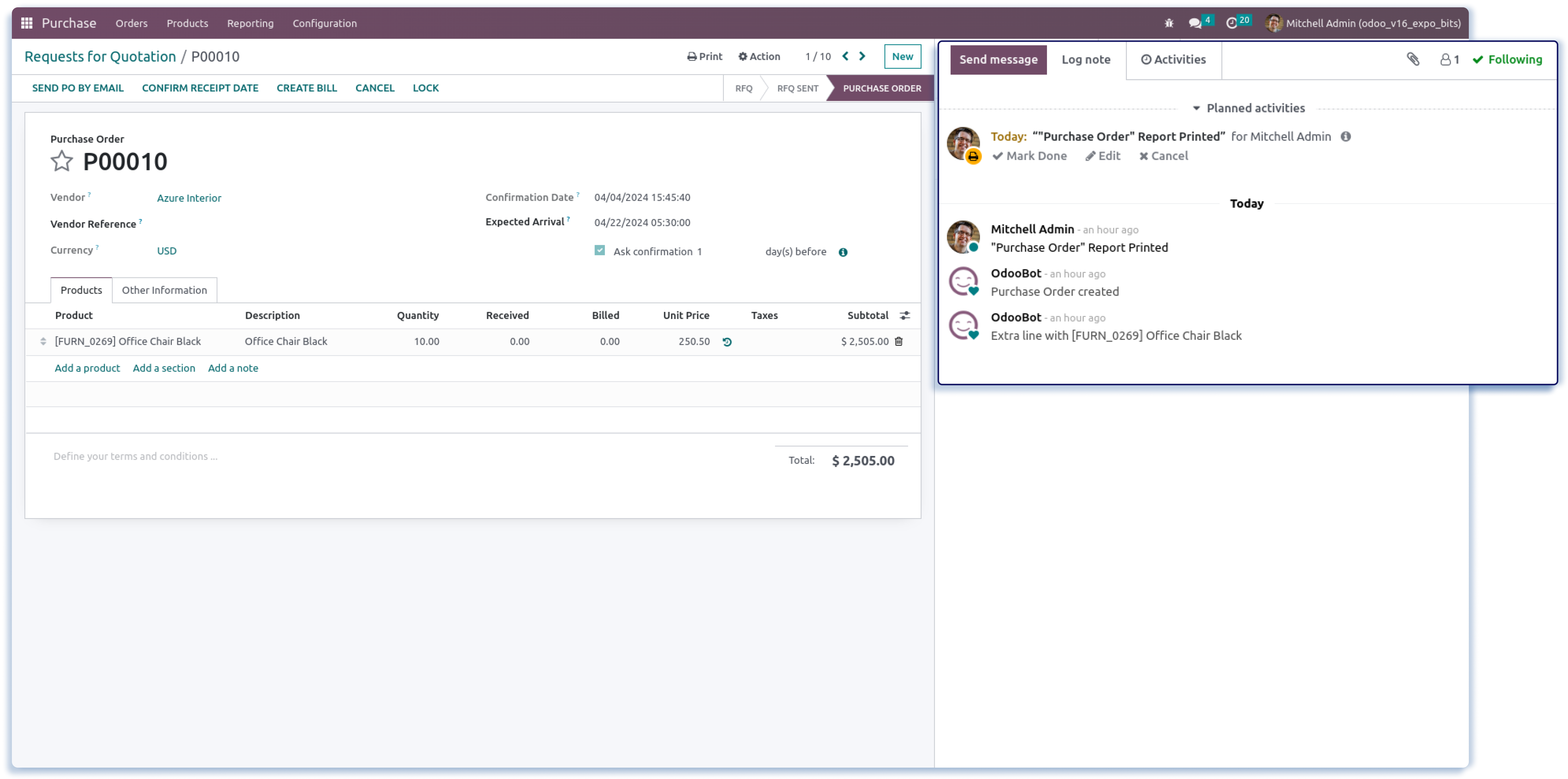Click the CANCEL order button
The height and width of the screenshot is (779, 1568).
coord(375,88)
